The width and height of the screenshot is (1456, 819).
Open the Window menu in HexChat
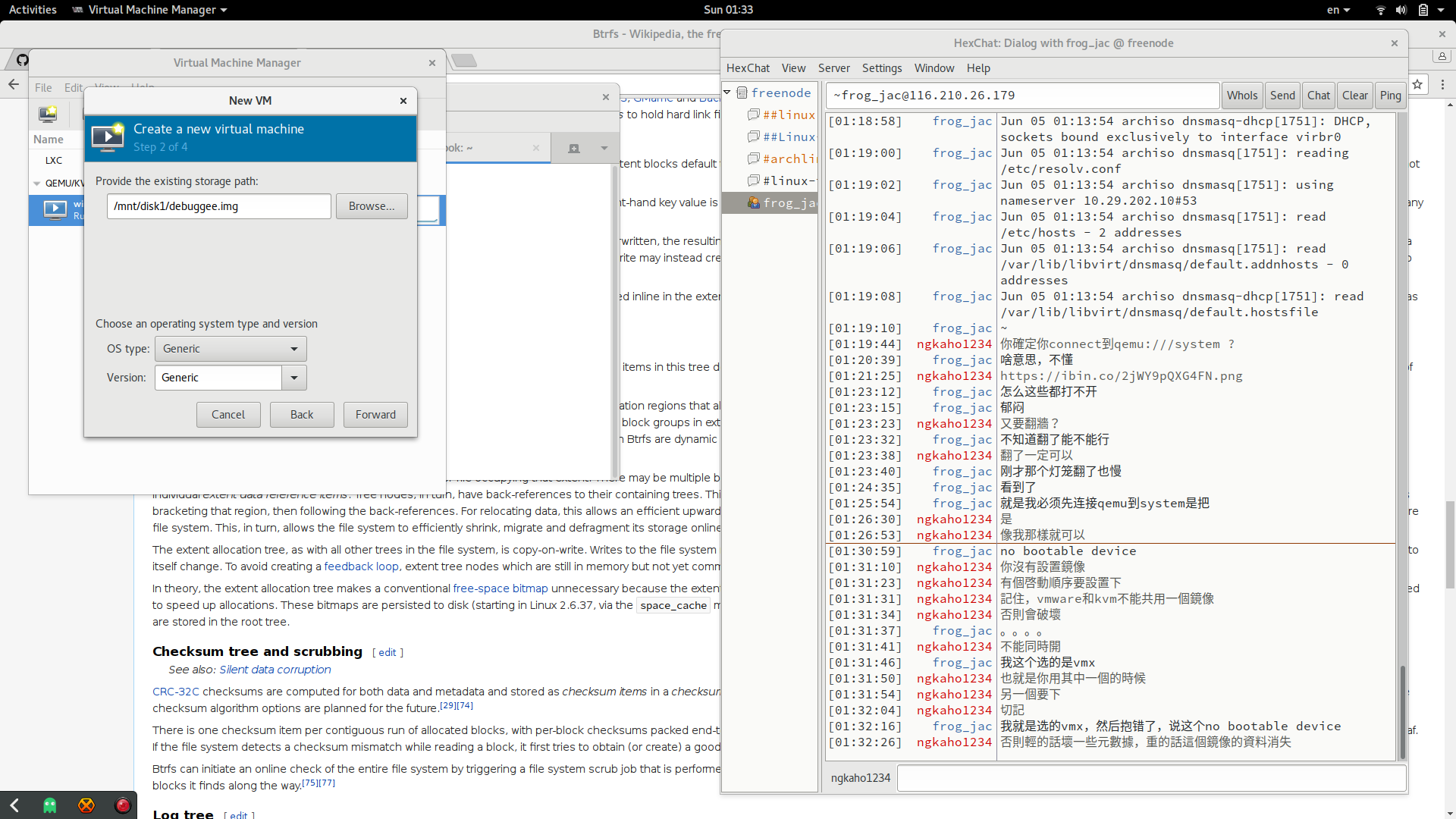point(934,68)
